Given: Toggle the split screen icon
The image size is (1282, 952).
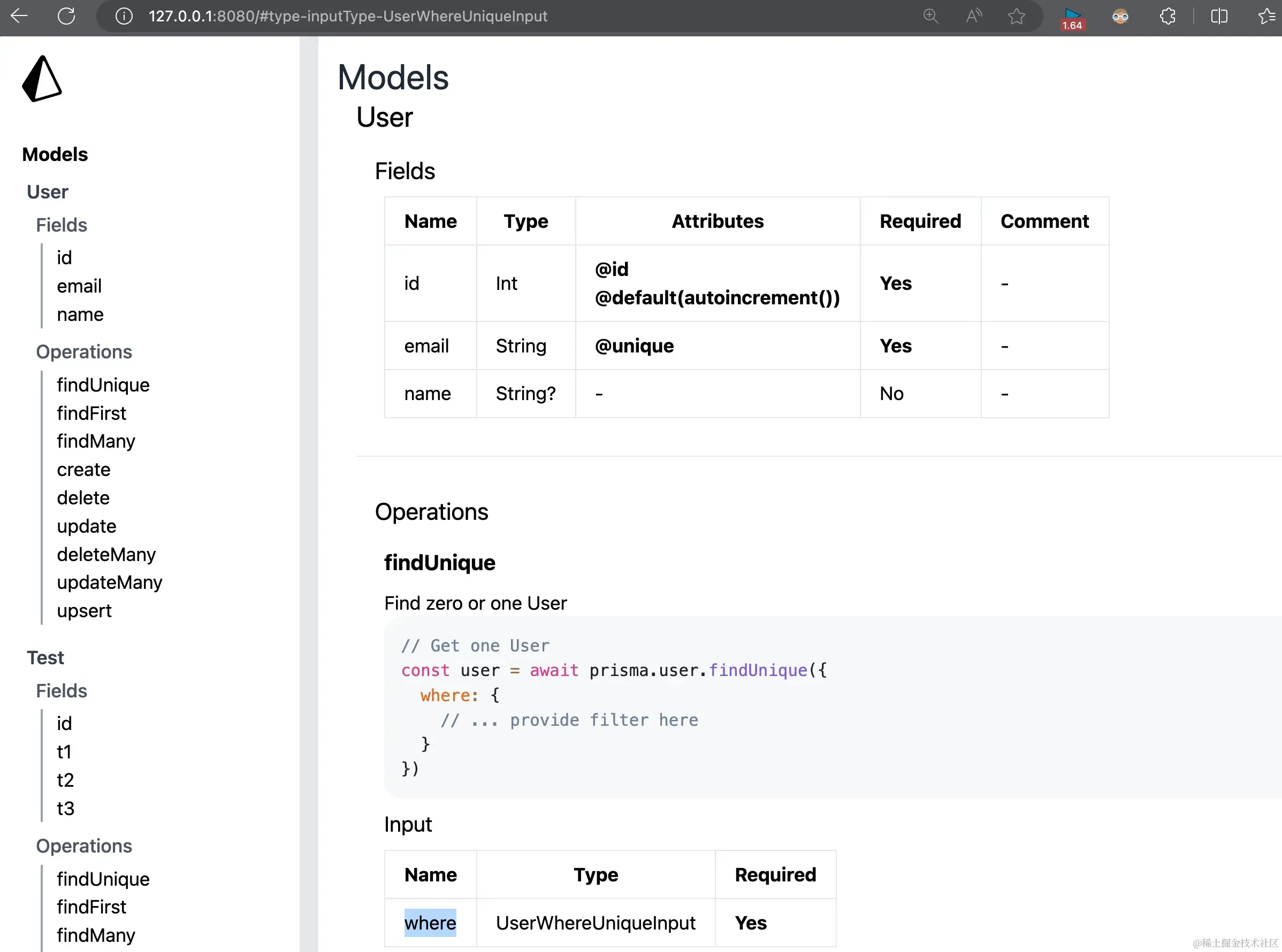Looking at the screenshot, I should 1219,16.
